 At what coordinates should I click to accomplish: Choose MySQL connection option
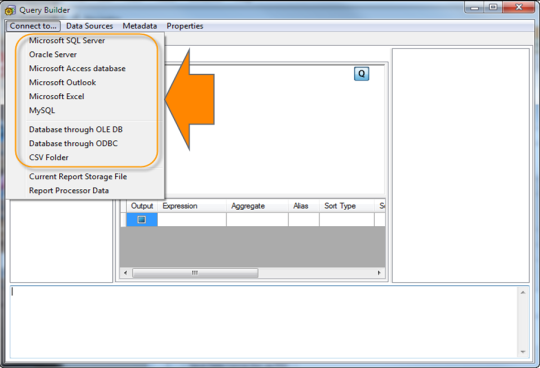pyautogui.click(x=42, y=111)
